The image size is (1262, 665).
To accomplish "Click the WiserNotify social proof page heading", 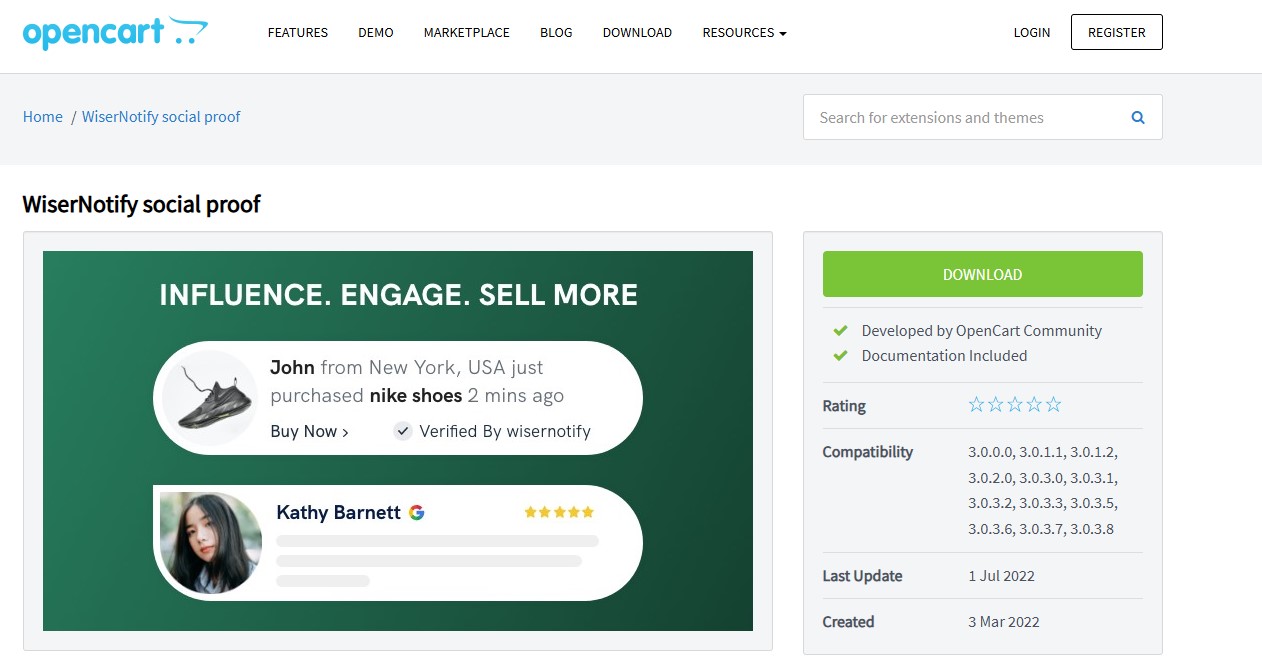I will tap(141, 204).
